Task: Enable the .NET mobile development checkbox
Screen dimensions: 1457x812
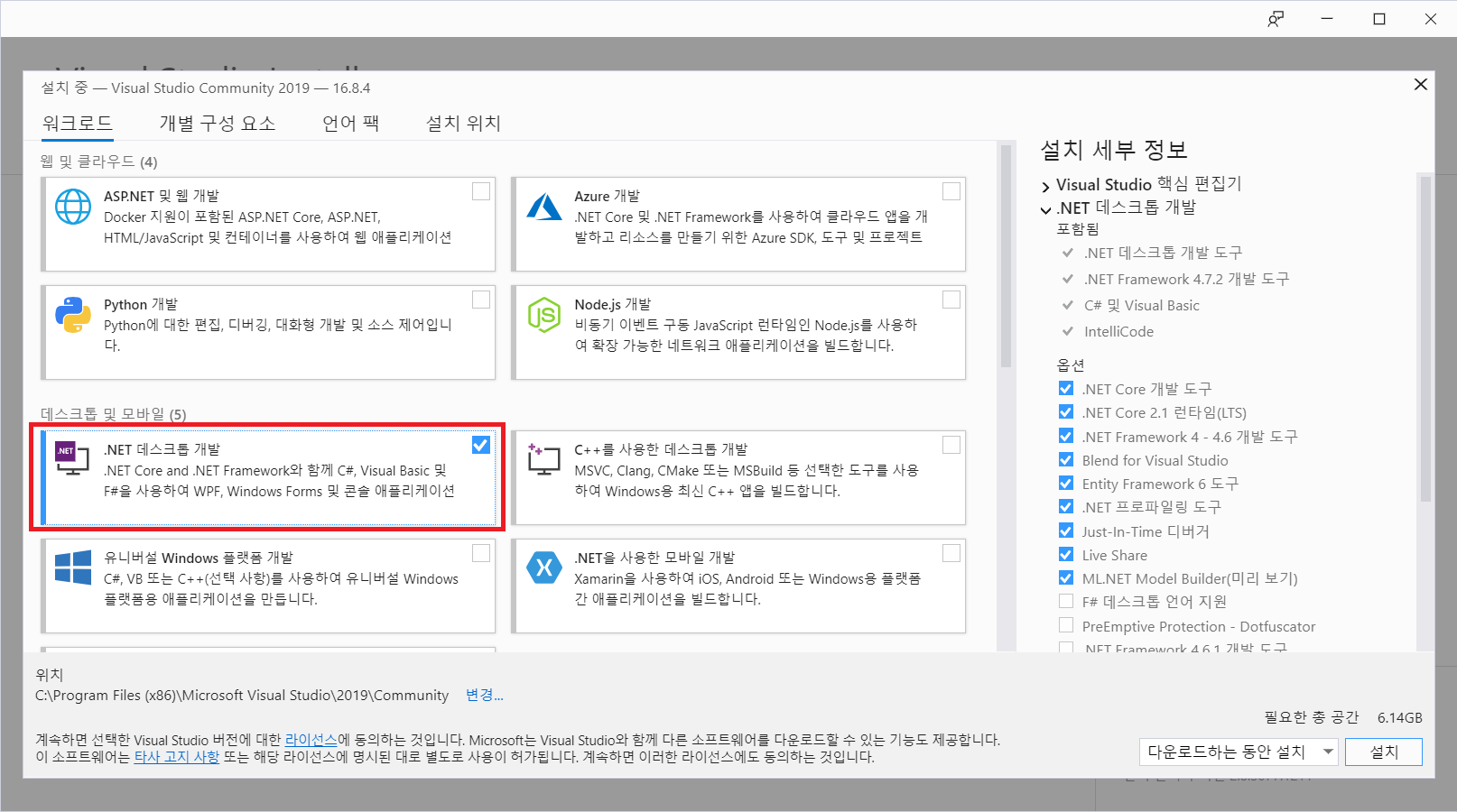Action: point(951,553)
